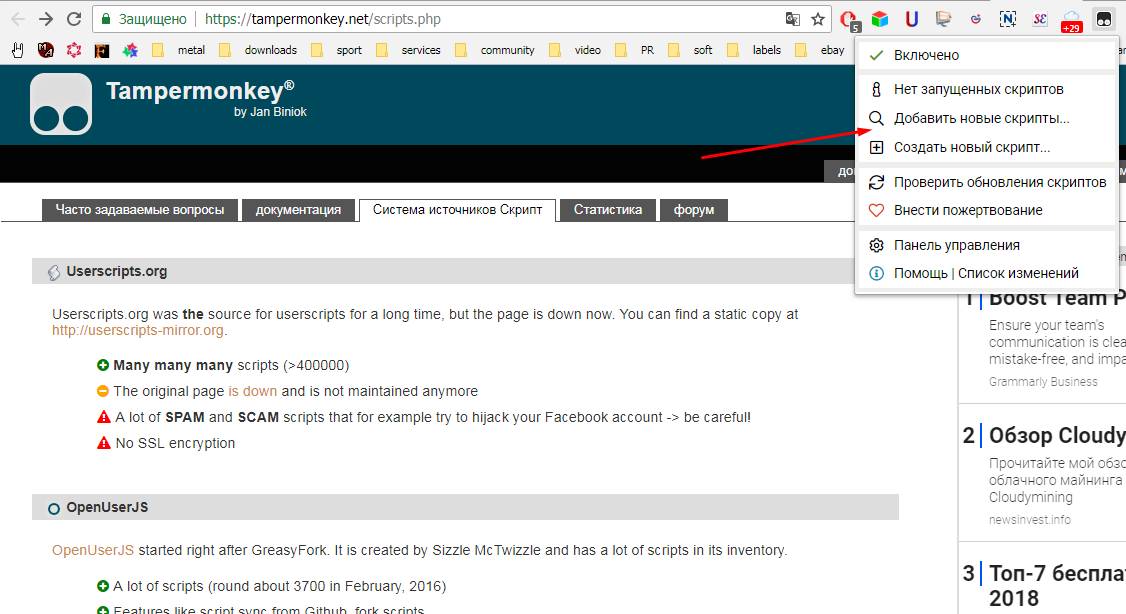Choose Внести пожертвование menu item
The width and height of the screenshot is (1126, 614).
click(x=987, y=210)
